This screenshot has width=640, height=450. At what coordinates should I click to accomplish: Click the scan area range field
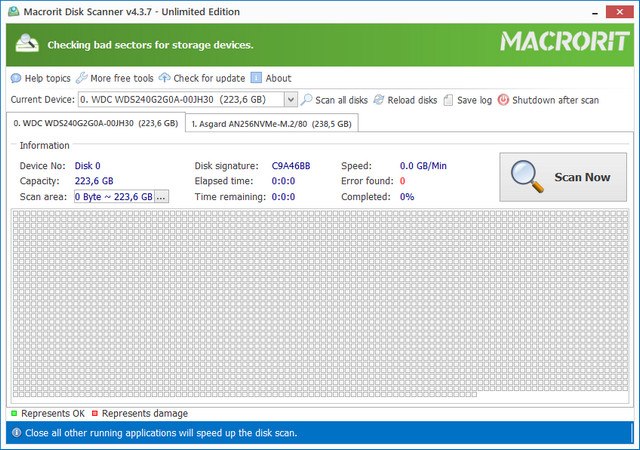coord(113,197)
